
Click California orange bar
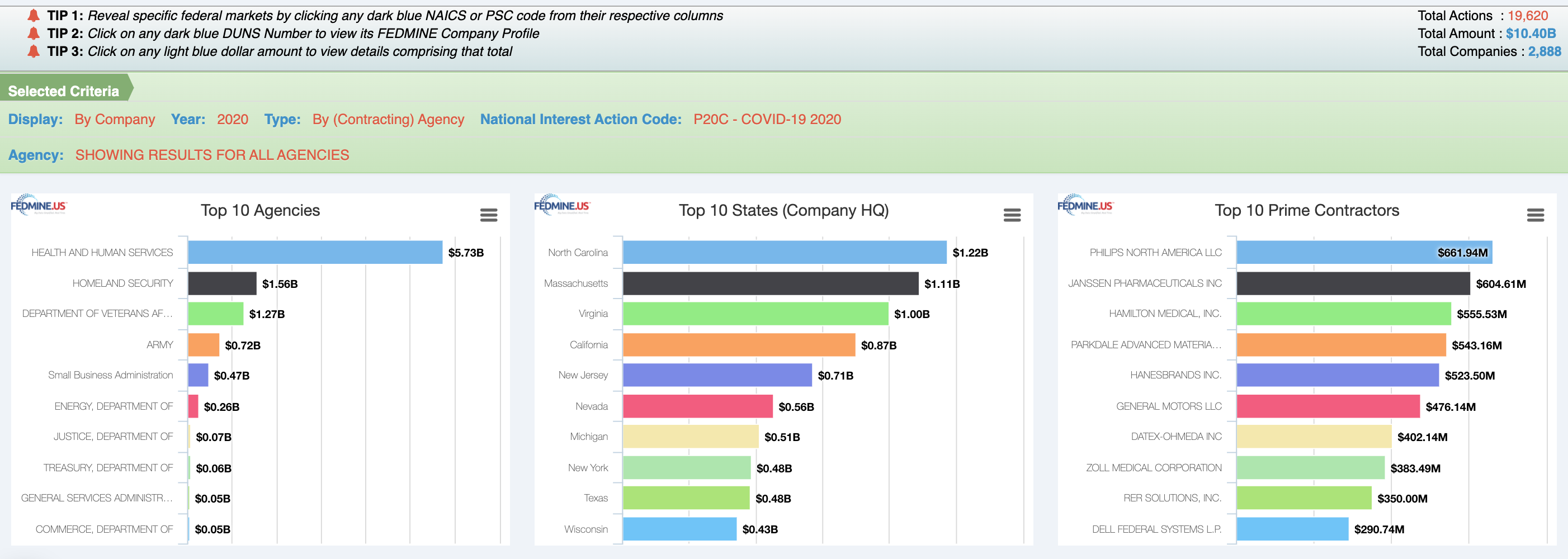pyautogui.click(x=739, y=345)
